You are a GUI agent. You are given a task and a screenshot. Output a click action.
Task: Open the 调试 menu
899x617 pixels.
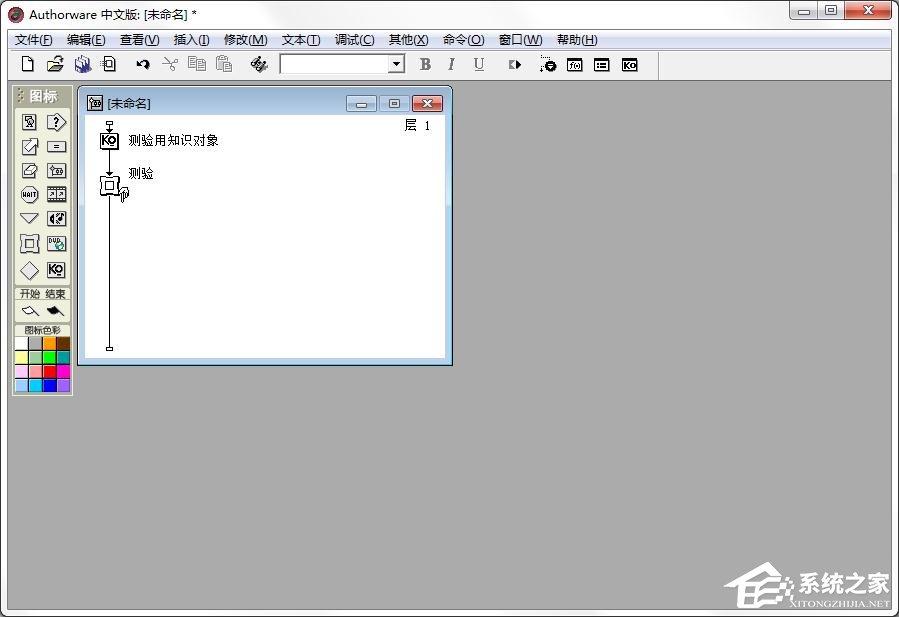coord(352,40)
